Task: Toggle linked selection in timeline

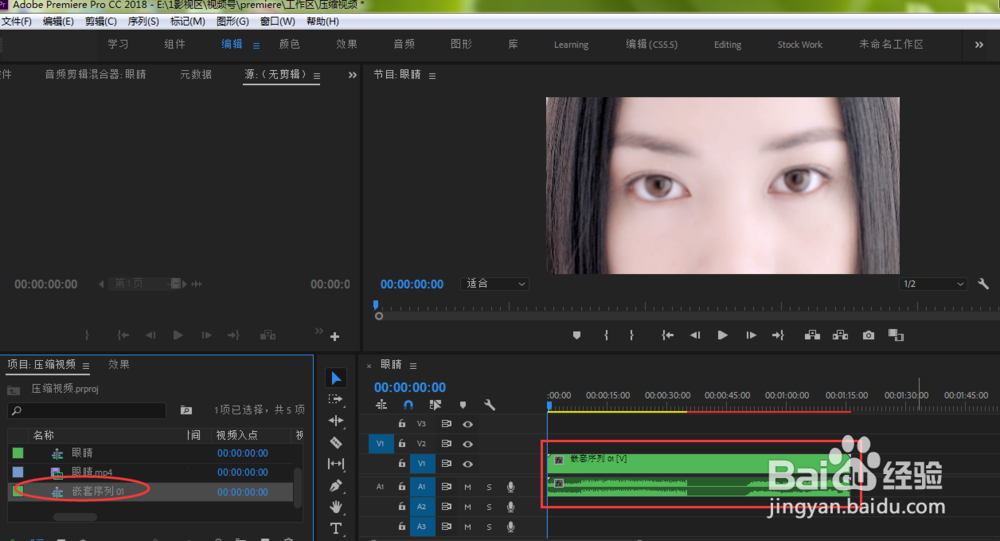Action: [436, 404]
